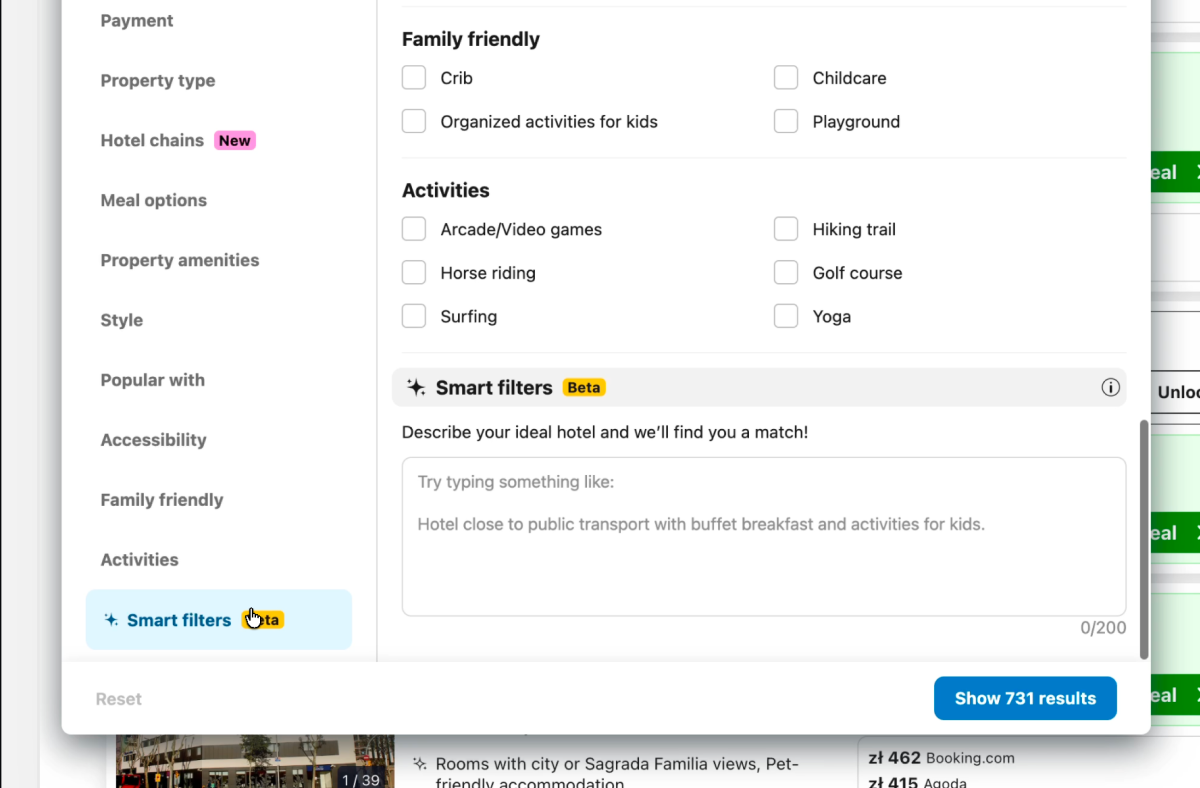Image resolution: width=1200 pixels, height=788 pixels.
Task: Click the filter panel vertical scrollbar
Action: [x=1144, y=540]
